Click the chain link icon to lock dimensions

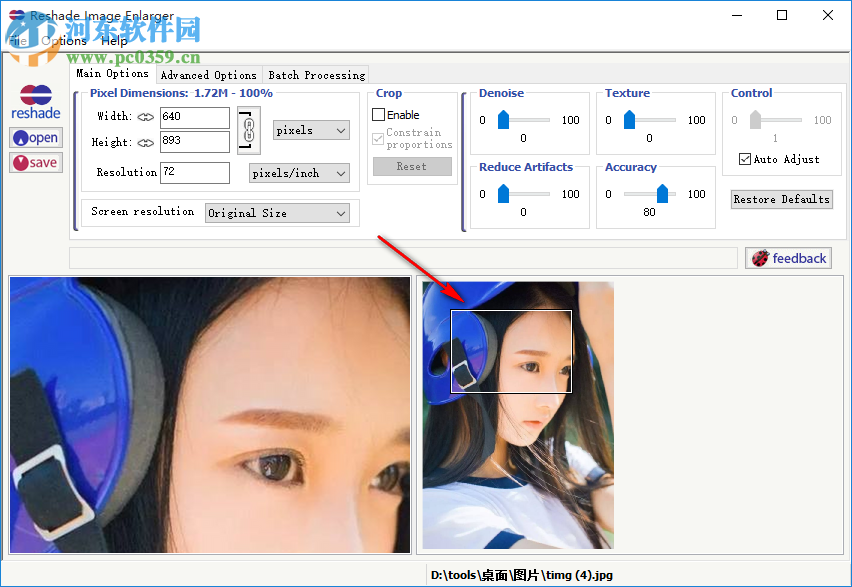coord(248,130)
